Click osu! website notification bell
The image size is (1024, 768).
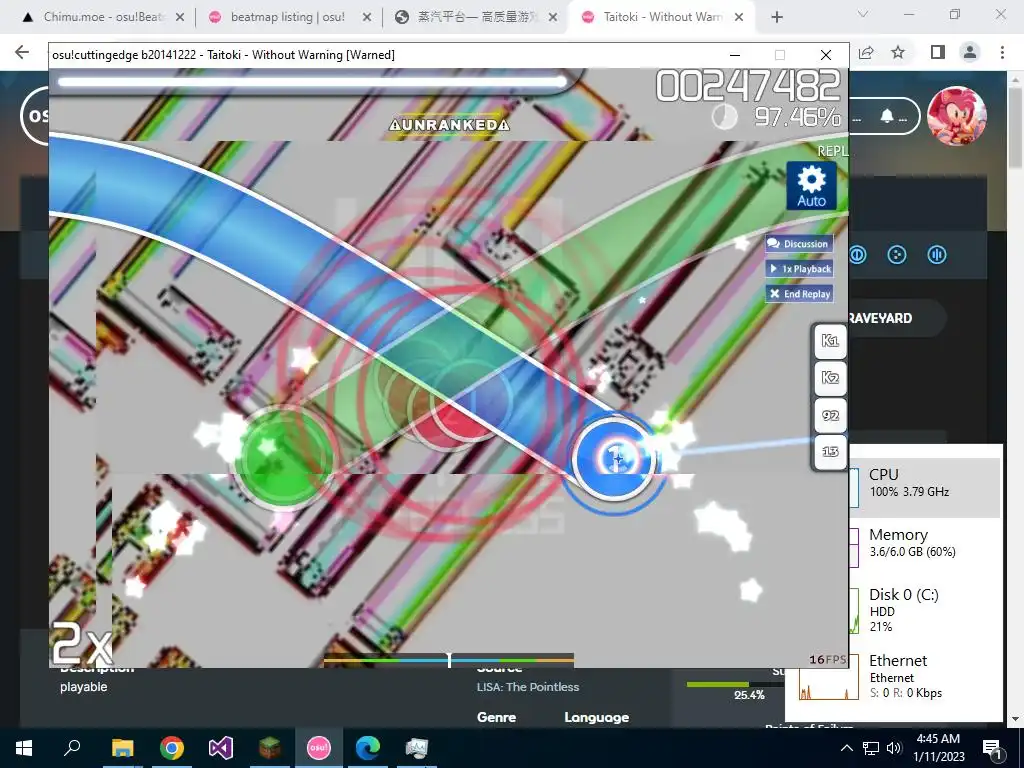(x=887, y=116)
